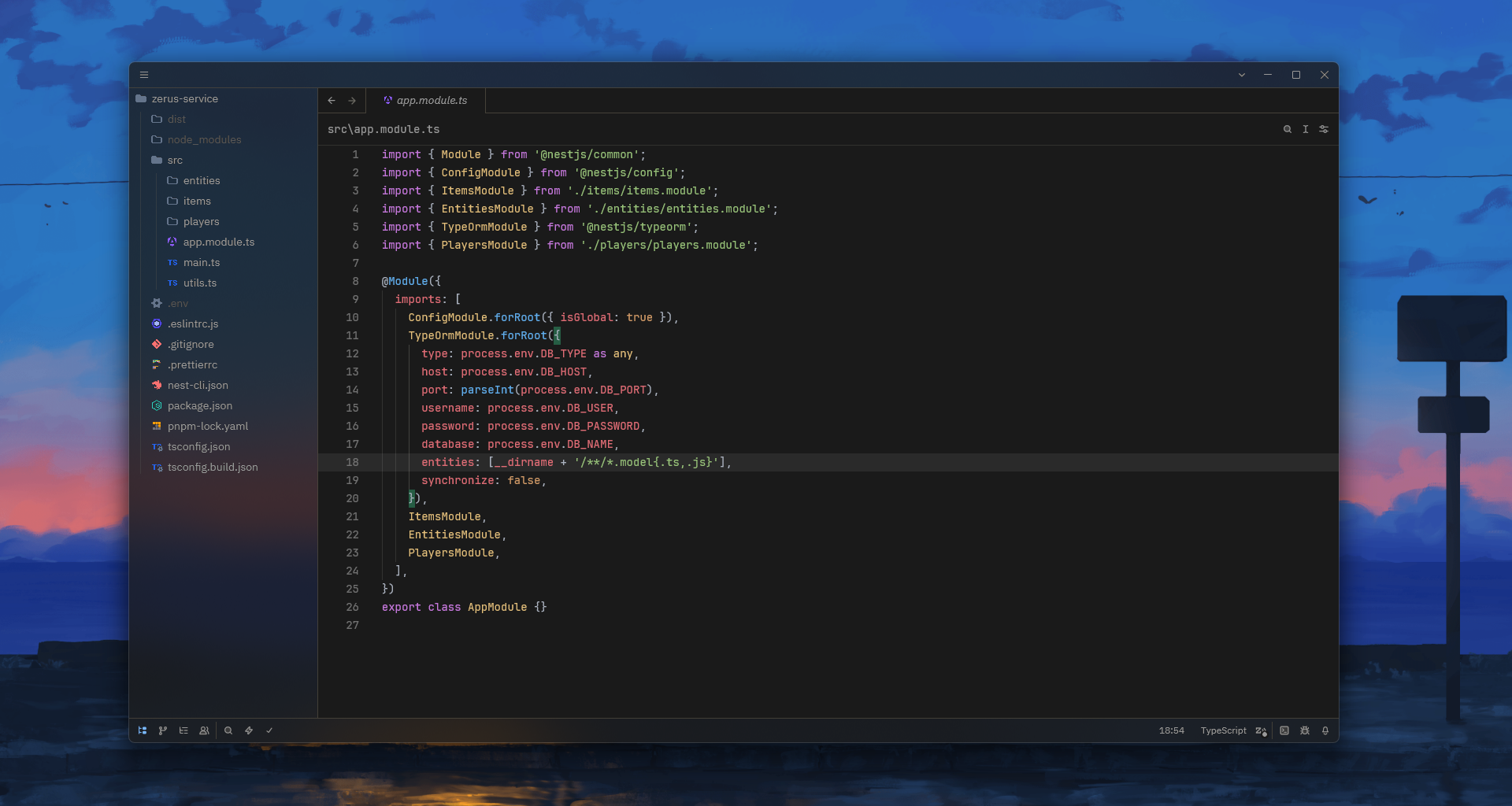
Task: Go forward with the right arrow
Action: click(x=352, y=101)
